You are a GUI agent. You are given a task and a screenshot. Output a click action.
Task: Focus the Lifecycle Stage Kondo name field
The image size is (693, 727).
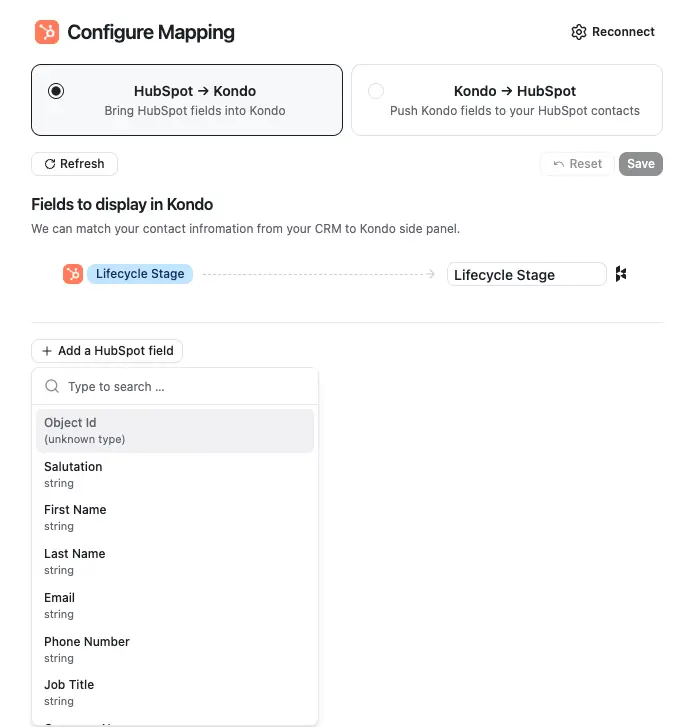click(x=527, y=274)
